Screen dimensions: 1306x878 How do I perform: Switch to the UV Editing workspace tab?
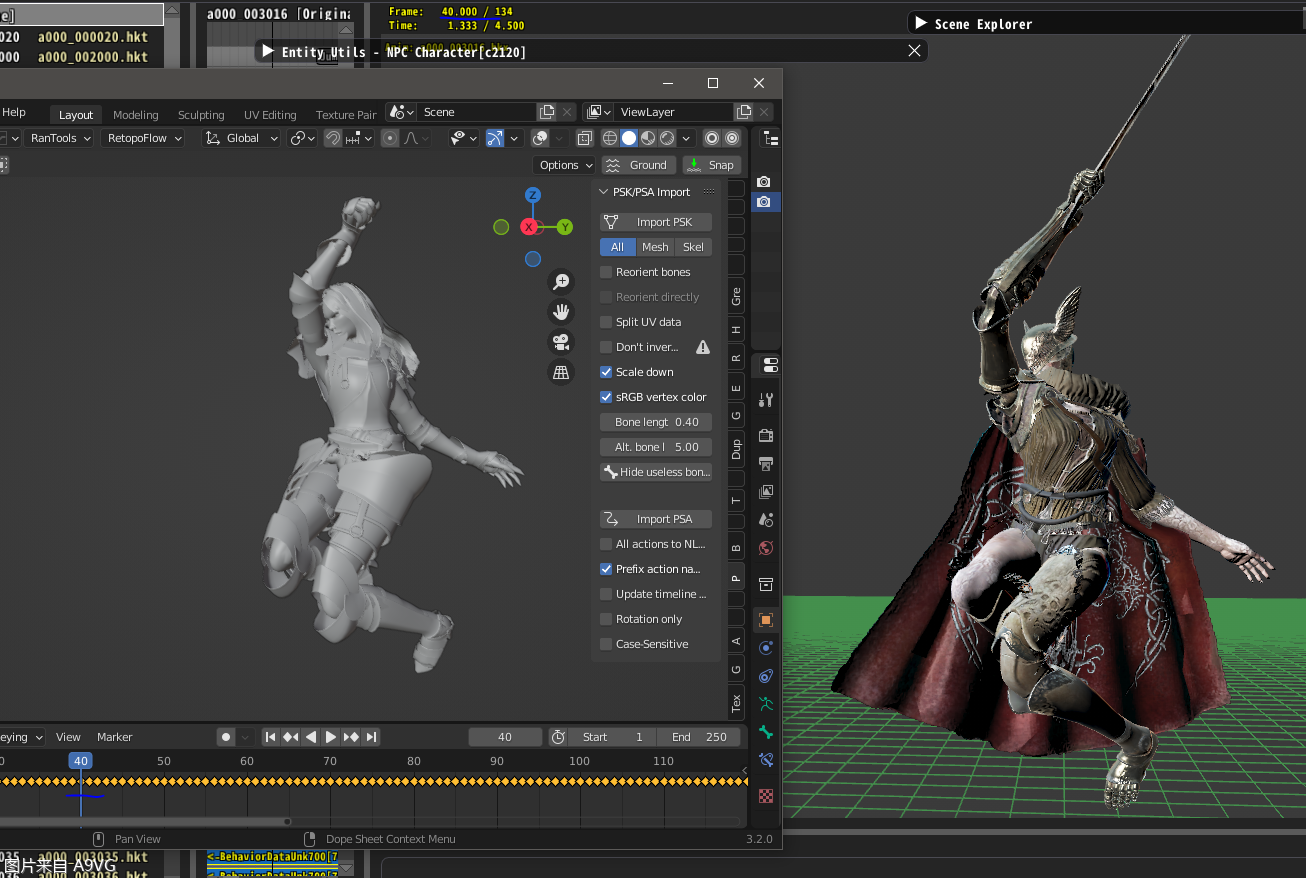pyautogui.click(x=270, y=115)
